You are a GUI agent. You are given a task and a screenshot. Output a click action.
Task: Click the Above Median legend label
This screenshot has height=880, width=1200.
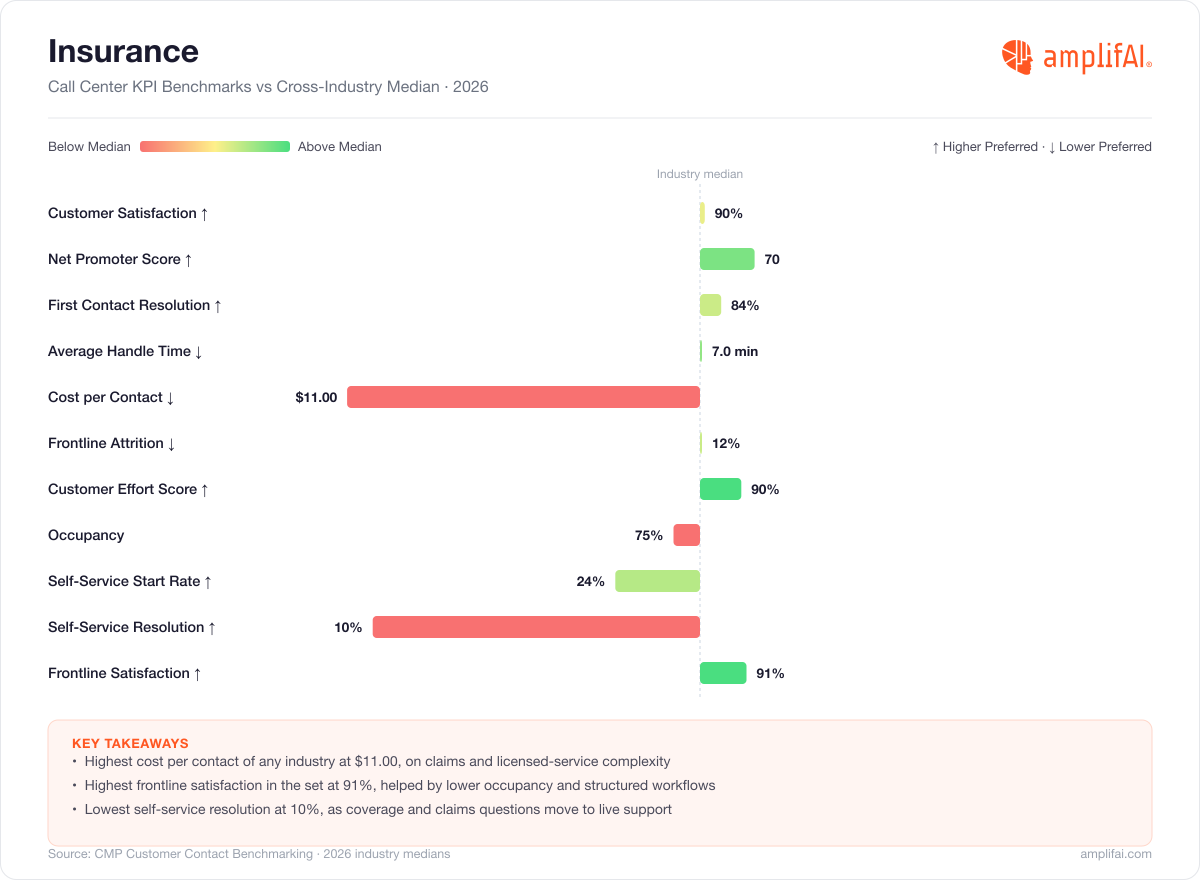pyautogui.click(x=340, y=147)
